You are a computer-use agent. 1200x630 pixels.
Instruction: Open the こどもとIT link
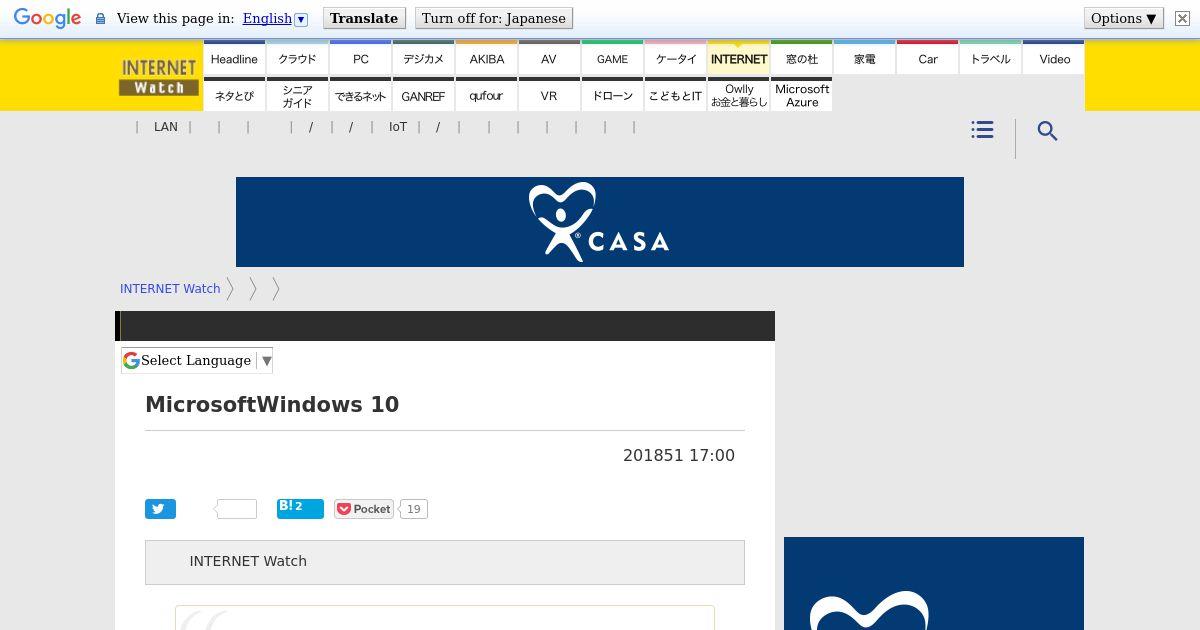click(675, 95)
